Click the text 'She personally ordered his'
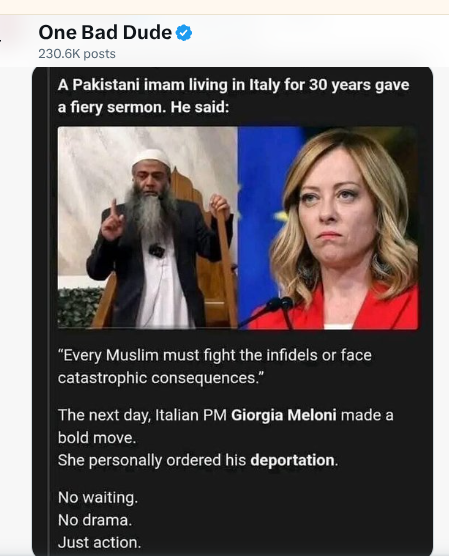The image size is (449, 556). pyautogui.click(x=152, y=460)
